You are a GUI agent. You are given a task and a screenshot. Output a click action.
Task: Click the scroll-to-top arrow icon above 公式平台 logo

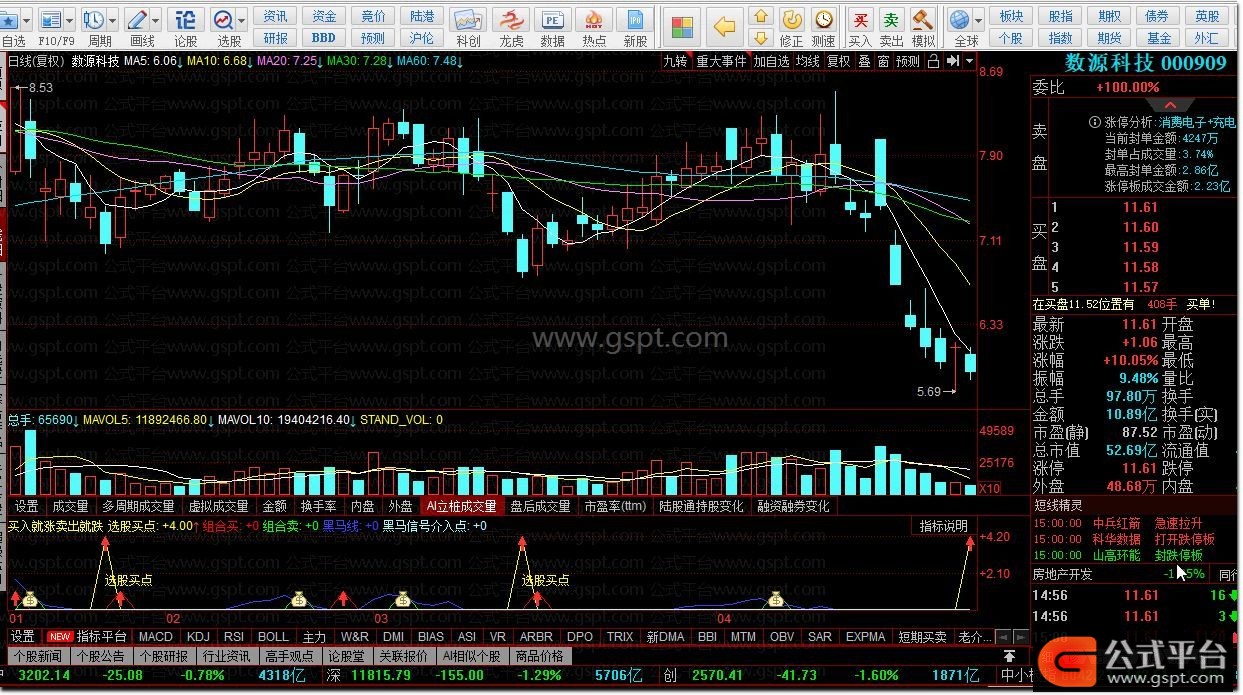[1010, 655]
